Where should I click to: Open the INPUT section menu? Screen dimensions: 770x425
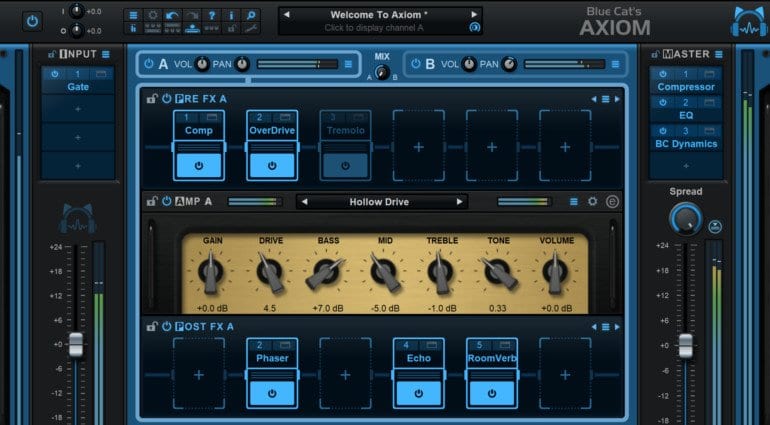(106, 54)
